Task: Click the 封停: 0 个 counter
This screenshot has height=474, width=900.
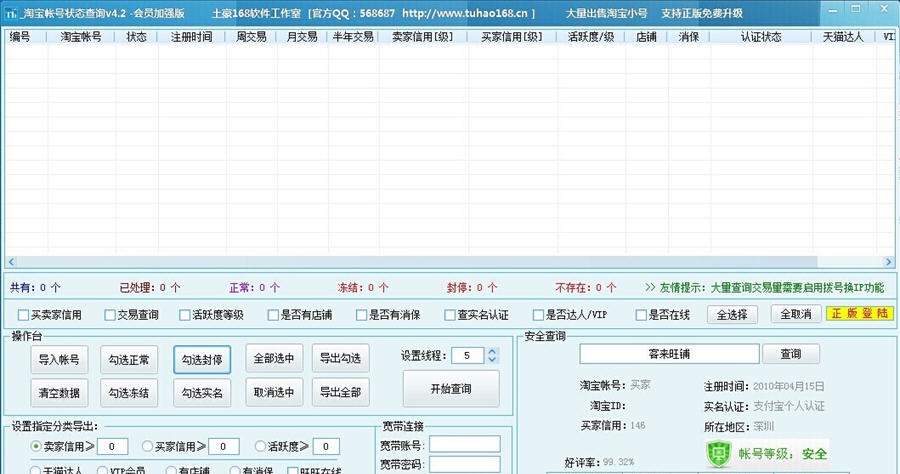Action: [472, 287]
